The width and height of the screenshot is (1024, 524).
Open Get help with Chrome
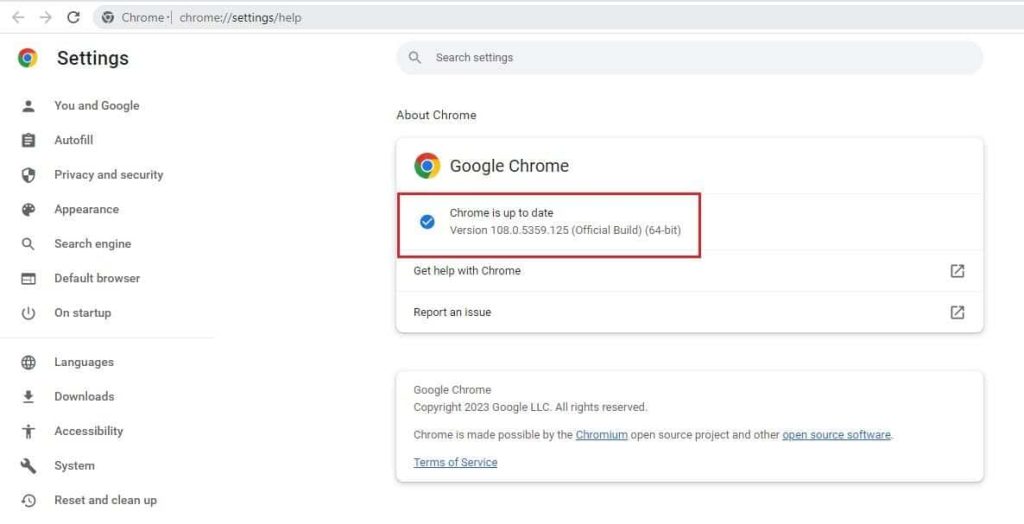[690, 270]
